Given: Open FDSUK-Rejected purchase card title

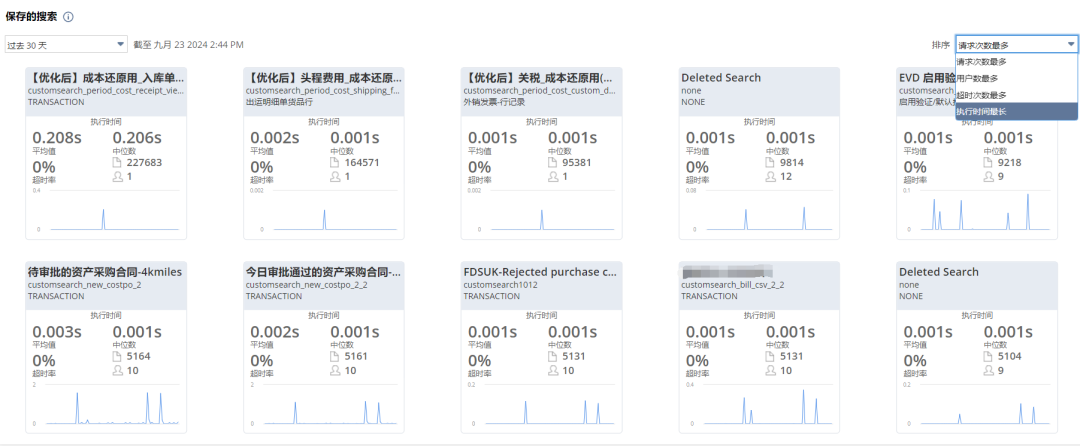Looking at the screenshot, I should coord(541,272).
